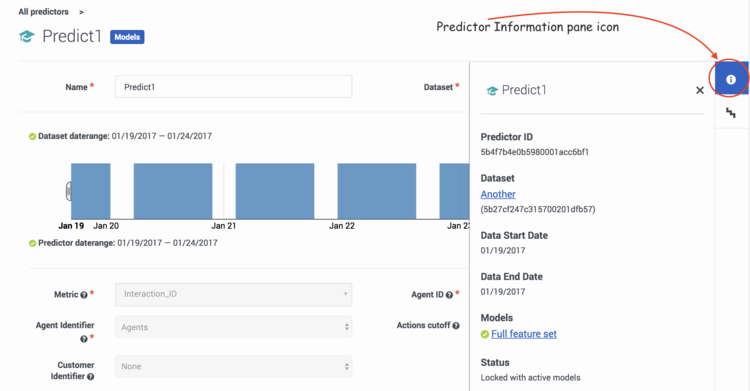
Task: Click graduation cap icon beside Predict1 title
Action: click(x=27, y=36)
